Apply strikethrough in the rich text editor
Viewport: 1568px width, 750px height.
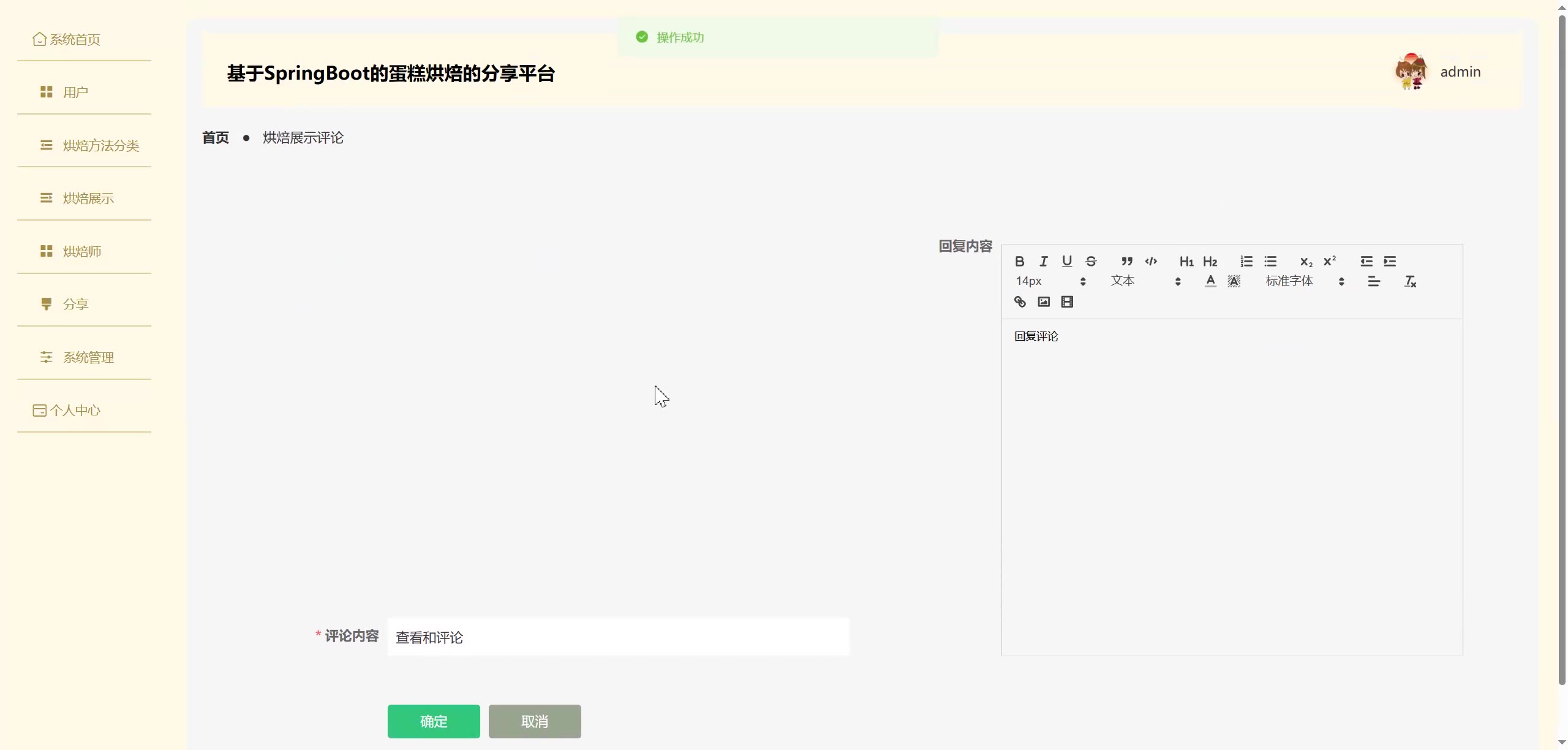pyautogui.click(x=1091, y=262)
